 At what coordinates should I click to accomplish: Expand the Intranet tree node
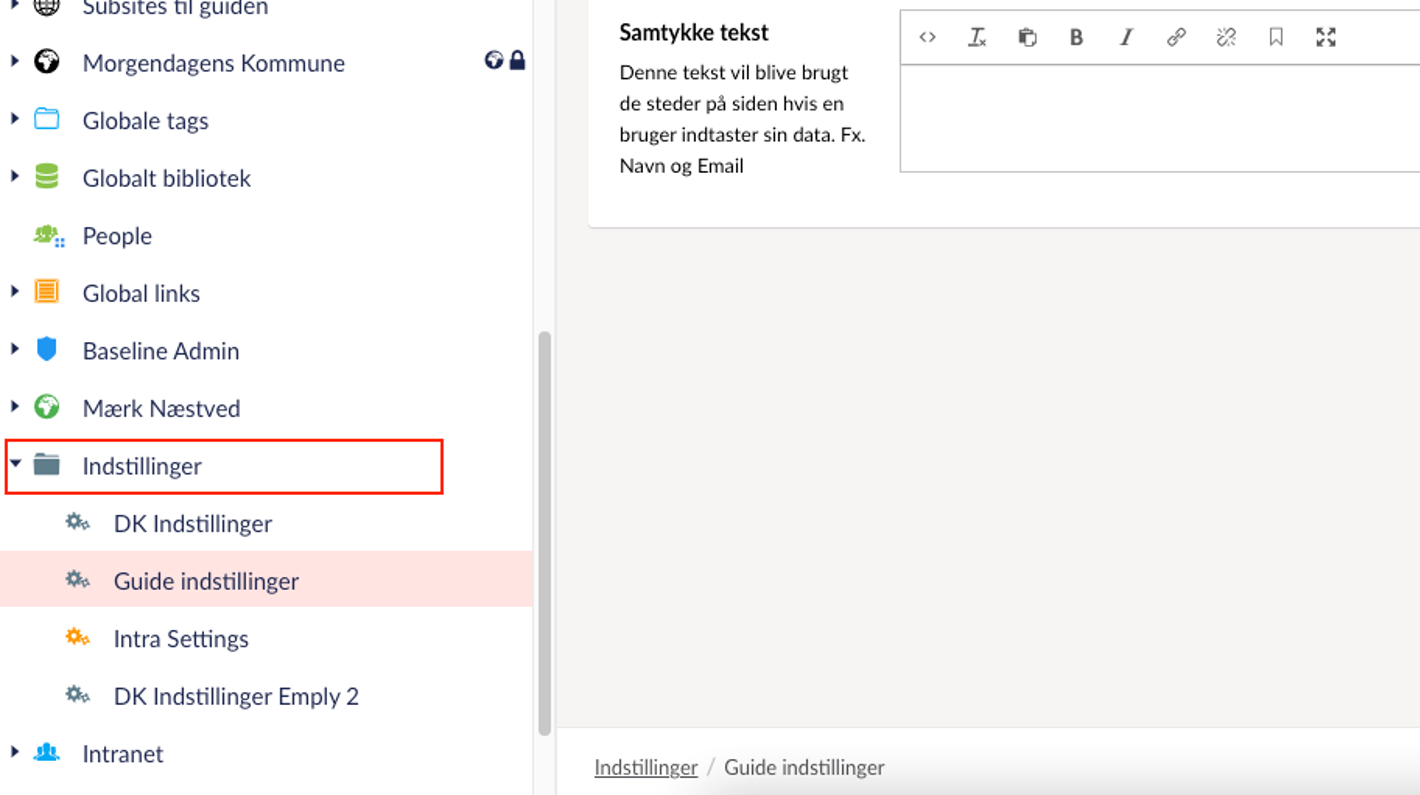click(15, 752)
